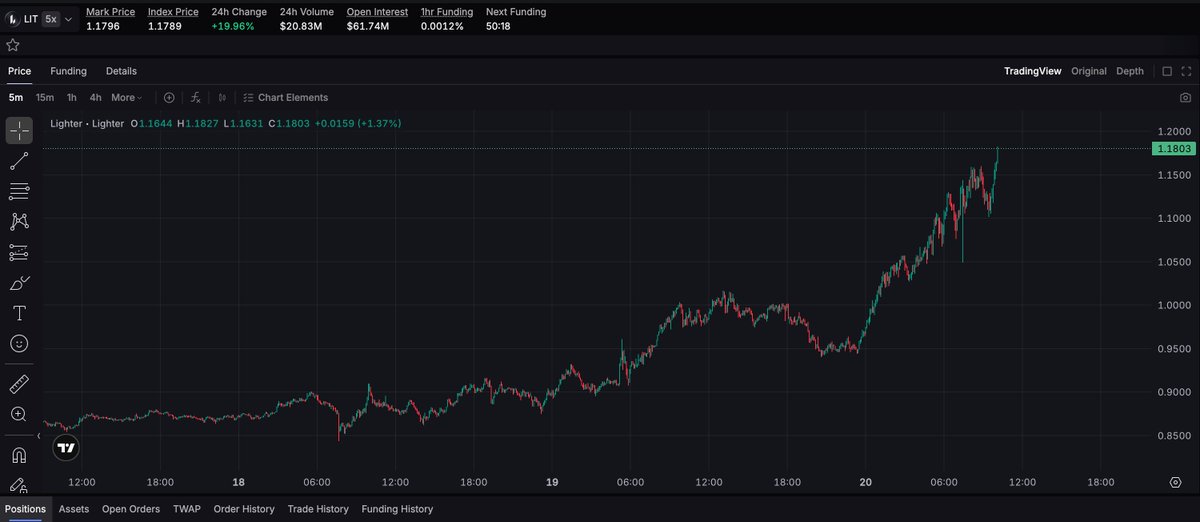Viewport: 1200px width, 522px height.
Task: Click the +19.96% change value
Action: point(233,26)
